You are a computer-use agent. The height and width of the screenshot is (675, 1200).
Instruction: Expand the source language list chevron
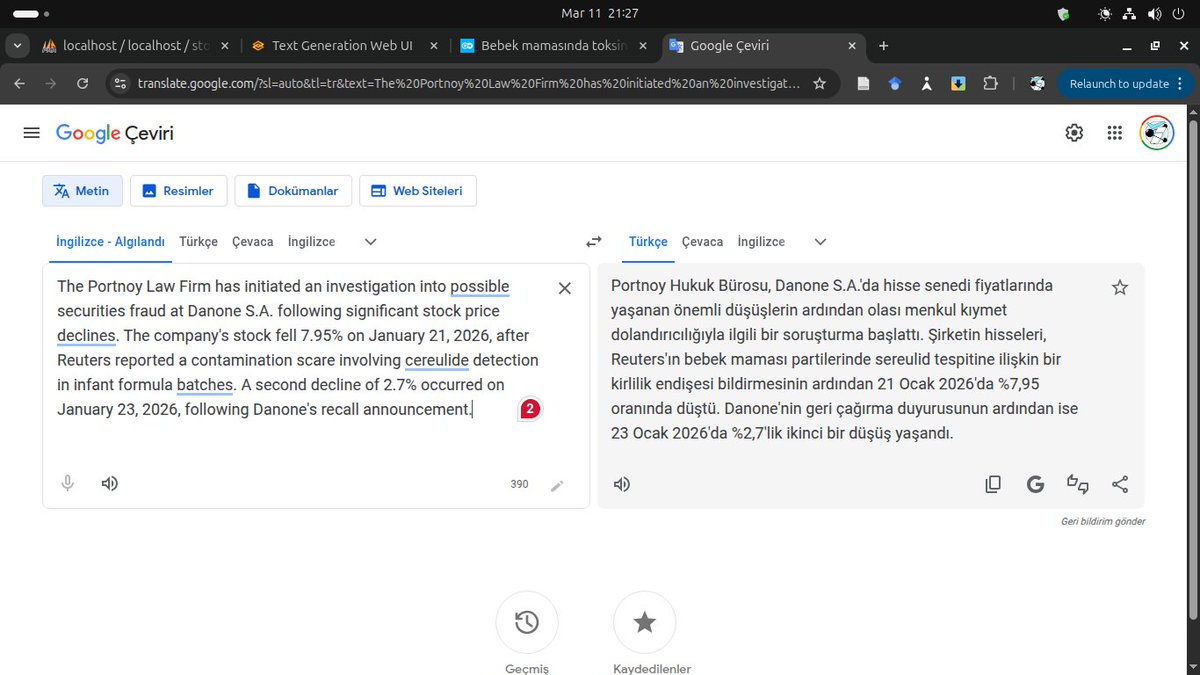coord(371,242)
